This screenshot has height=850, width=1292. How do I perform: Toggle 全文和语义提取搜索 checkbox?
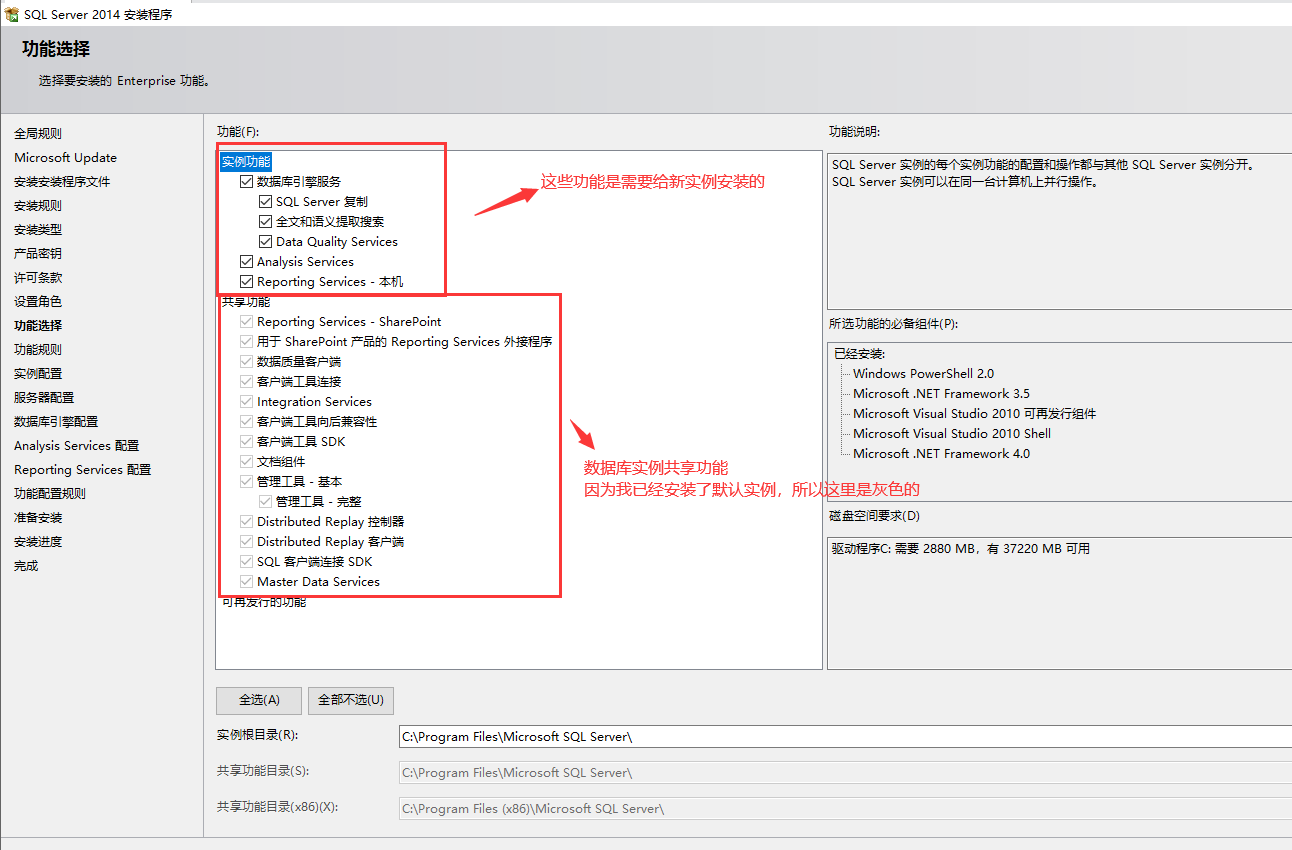pyautogui.click(x=266, y=222)
